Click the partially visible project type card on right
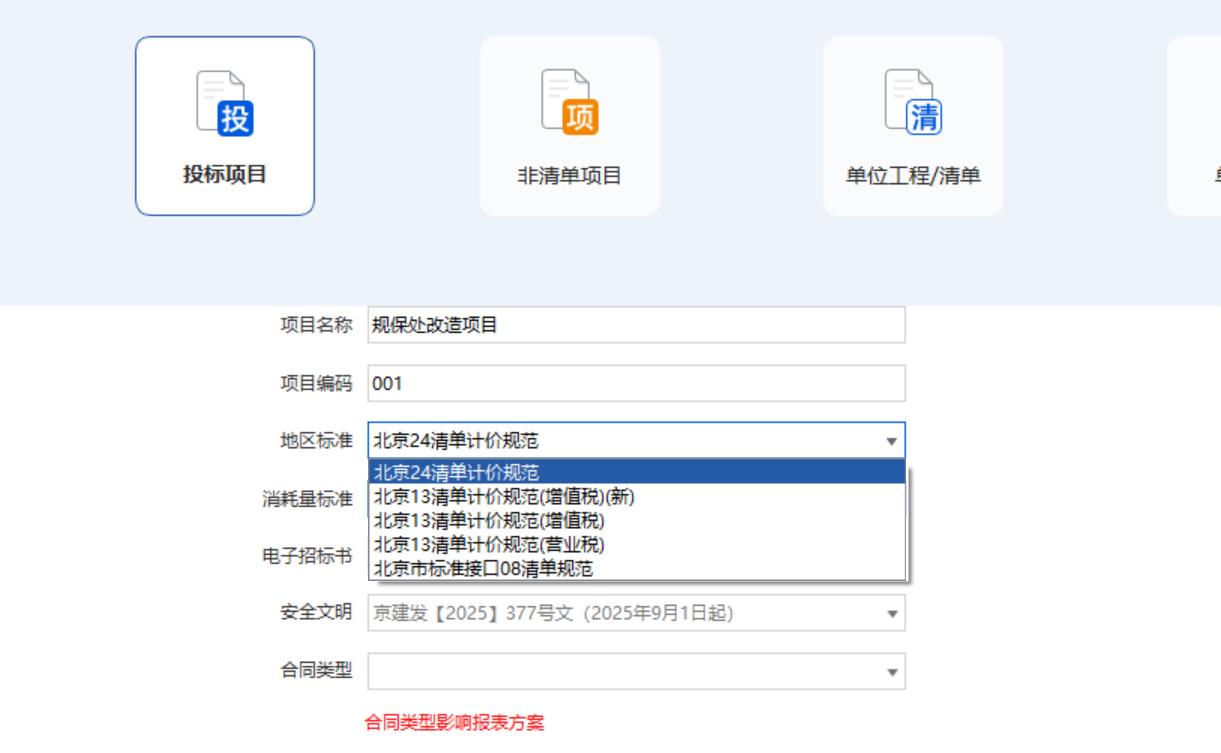This screenshot has height=753, width=1221. click(1200, 125)
